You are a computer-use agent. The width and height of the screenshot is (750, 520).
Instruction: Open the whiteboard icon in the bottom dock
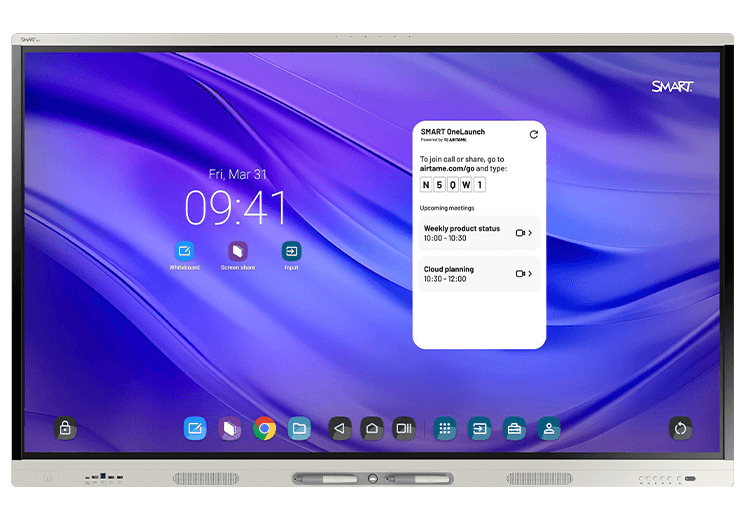(x=195, y=428)
